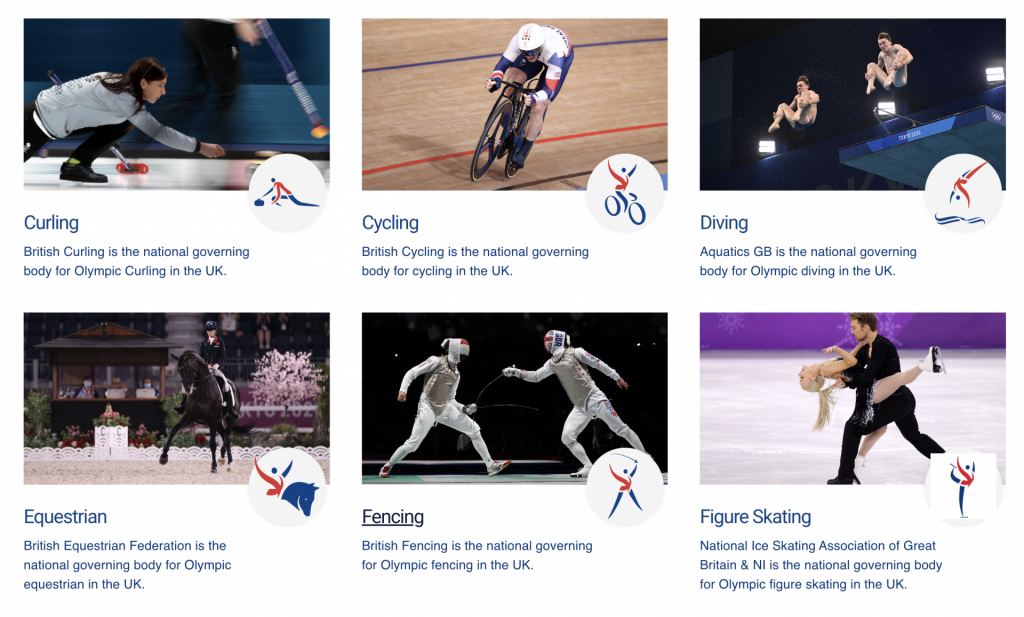
Task: Click the Fencing sport pictogram icon
Action: point(625,486)
